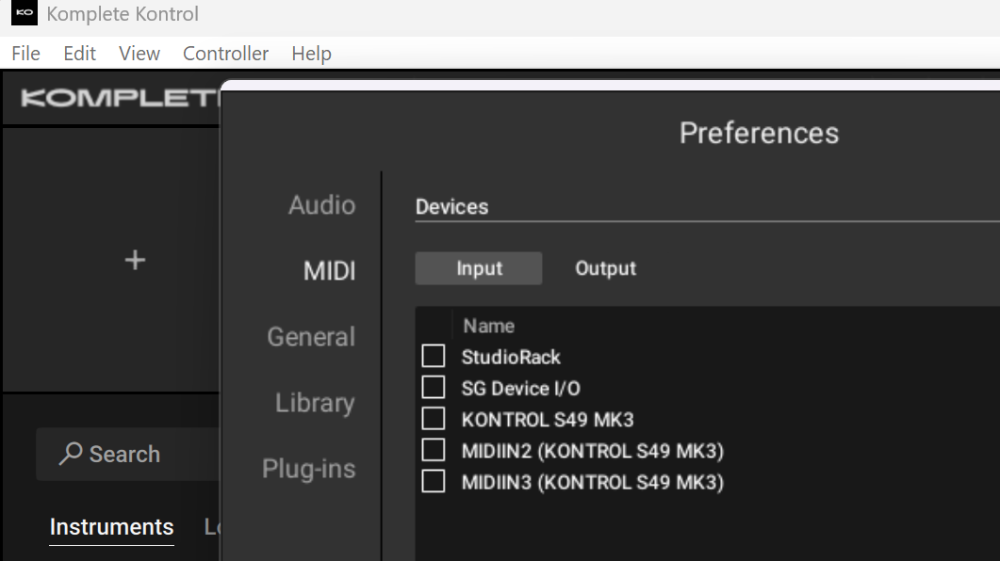Enable the StudioRack MIDI input checkbox

tap(434, 356)
